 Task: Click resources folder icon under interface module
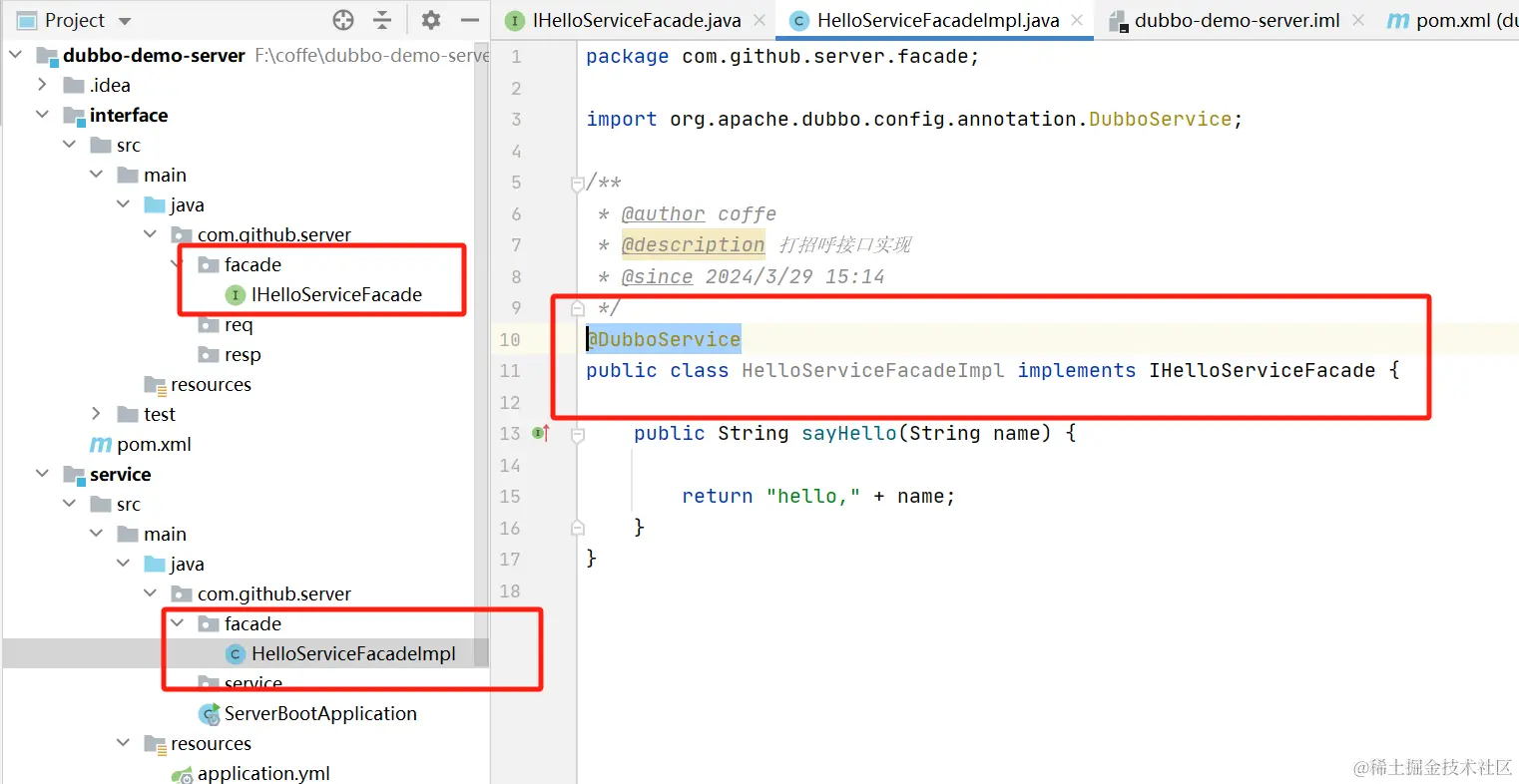[155, 385]
